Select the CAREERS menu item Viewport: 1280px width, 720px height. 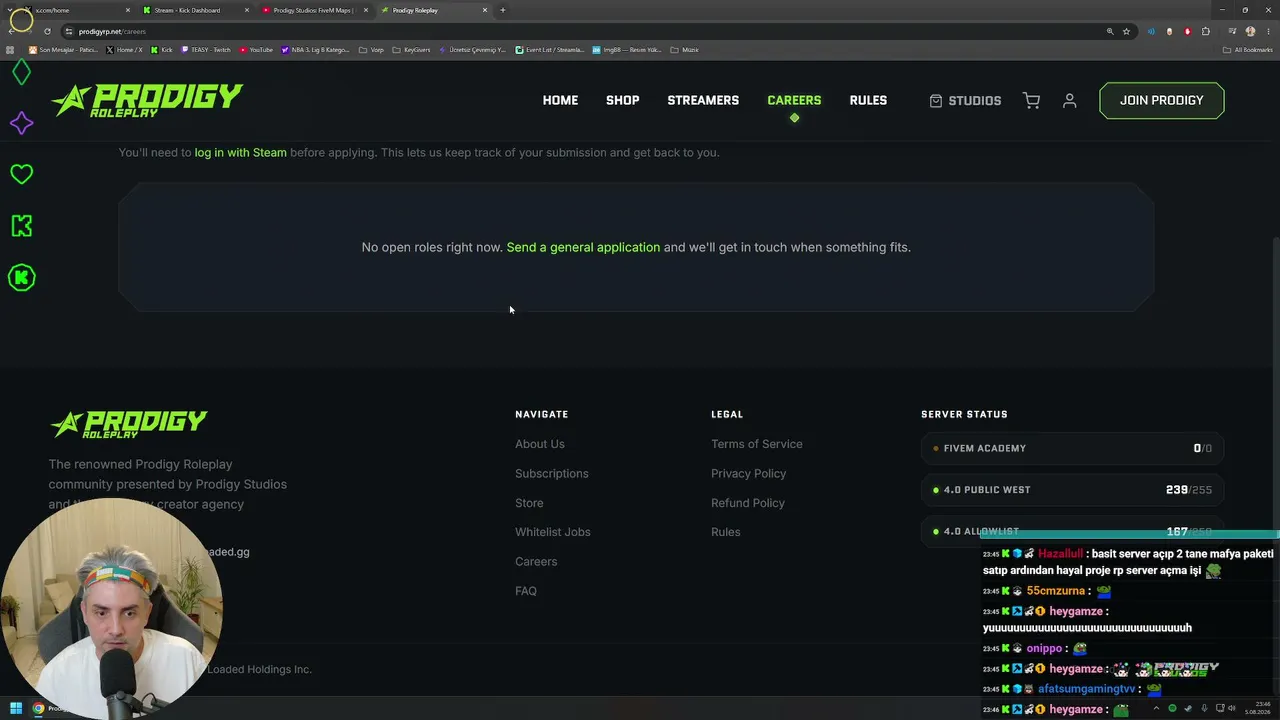coord(794,101)
